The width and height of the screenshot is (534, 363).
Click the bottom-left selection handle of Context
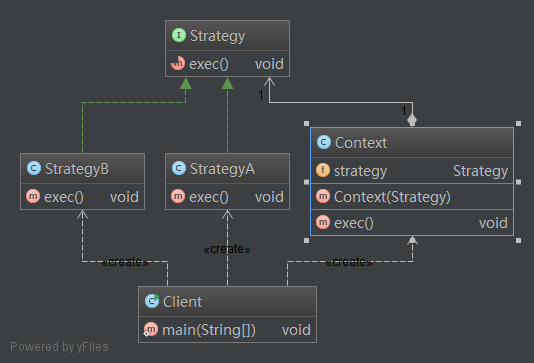tap(307, 240)
